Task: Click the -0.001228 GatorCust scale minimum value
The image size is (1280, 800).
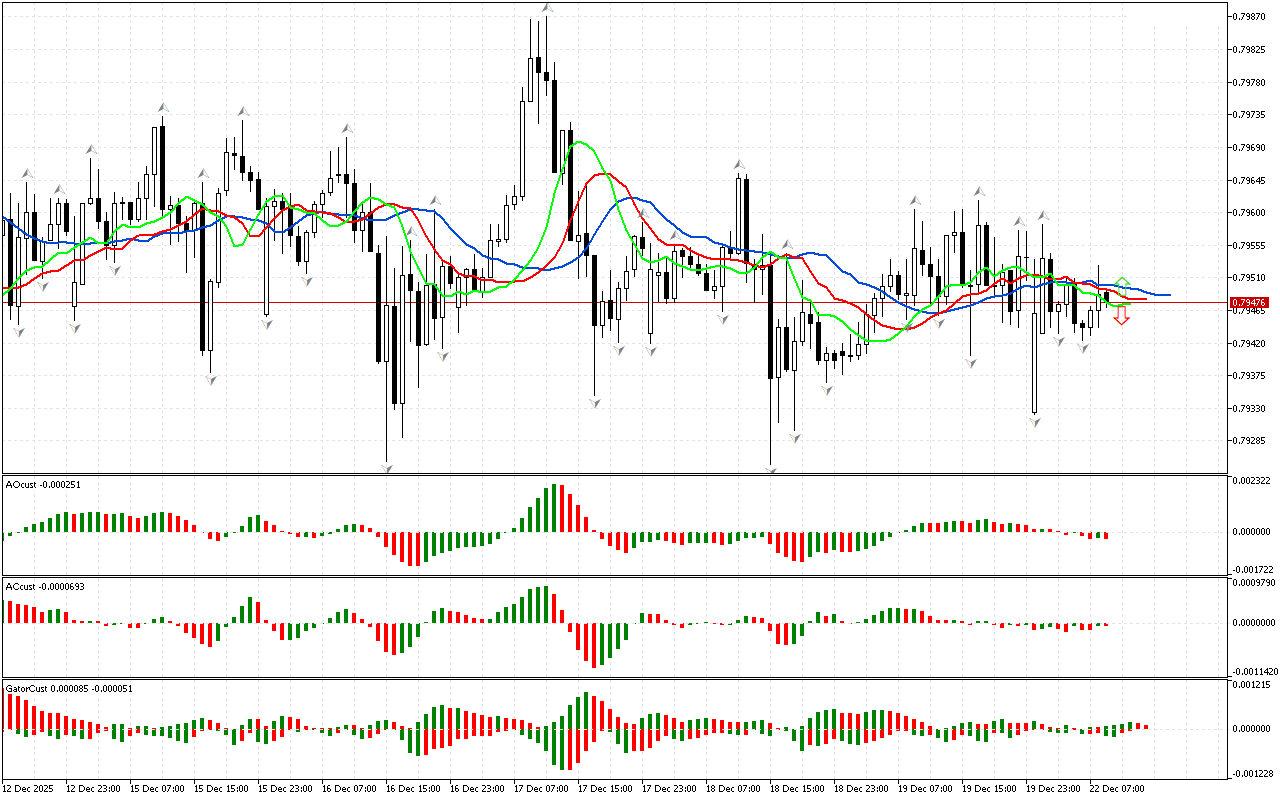Action: coord(1254,773)
